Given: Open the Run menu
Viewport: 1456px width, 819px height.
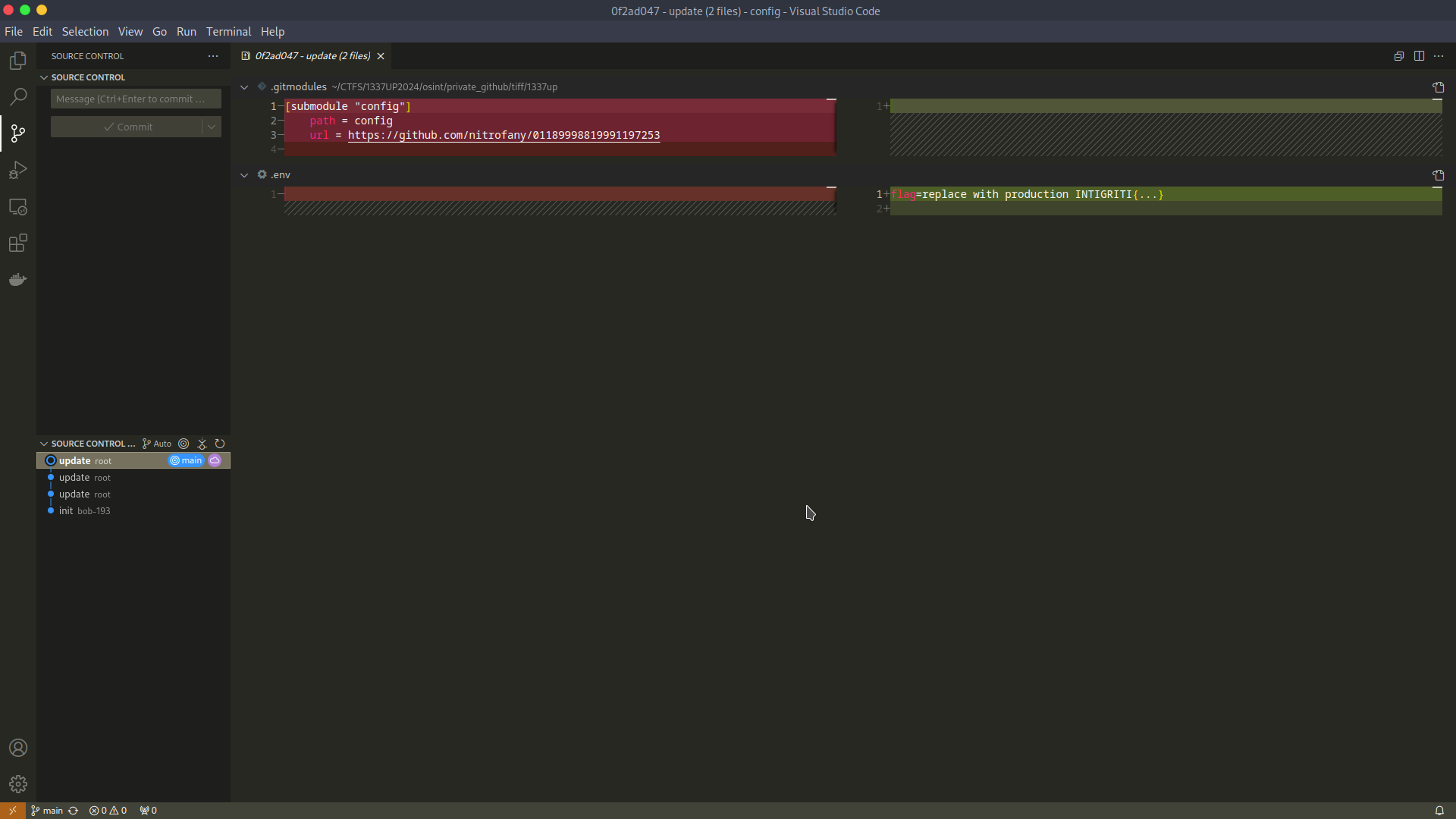Looking at the screenshot, I should tap(187, 32).
